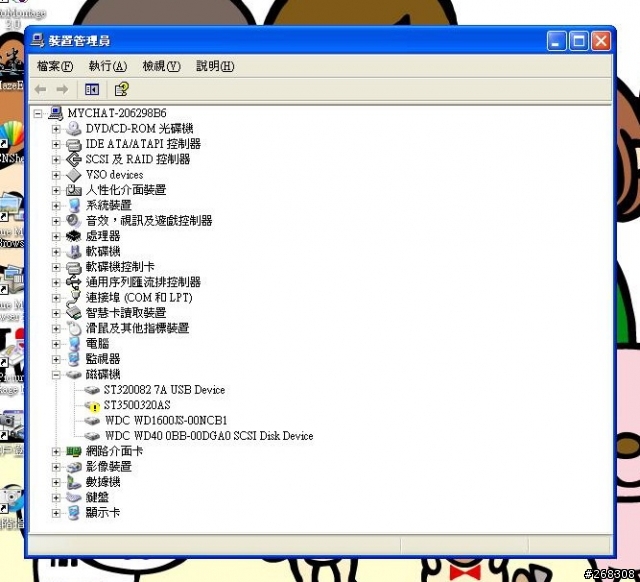This screenshot has height=582, width=640.
Task: Click the 滑鼠及其他指標裝置 mouse icon
Action: click(74, 328)
